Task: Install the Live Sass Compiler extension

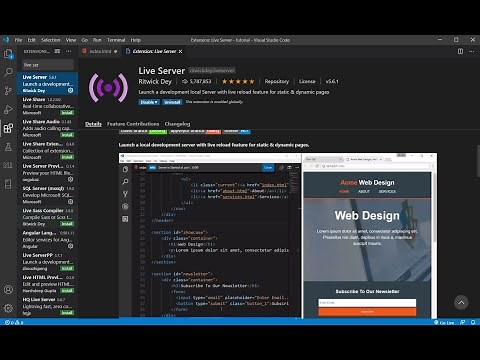Action: pos(67,224)
